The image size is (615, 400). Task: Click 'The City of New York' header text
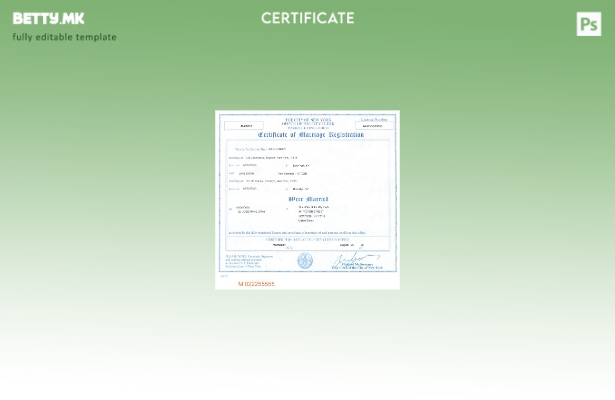pyautogui.click(x=307, y=119)
